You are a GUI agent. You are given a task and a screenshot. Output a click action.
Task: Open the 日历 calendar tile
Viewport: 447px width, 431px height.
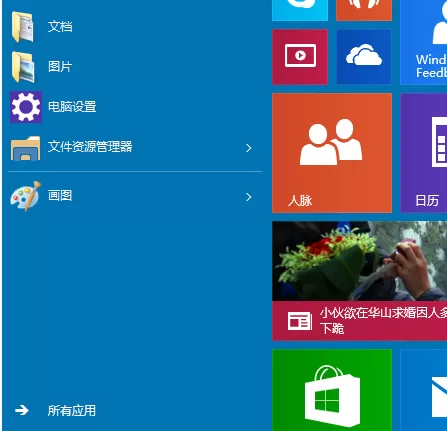click(424, 153)
